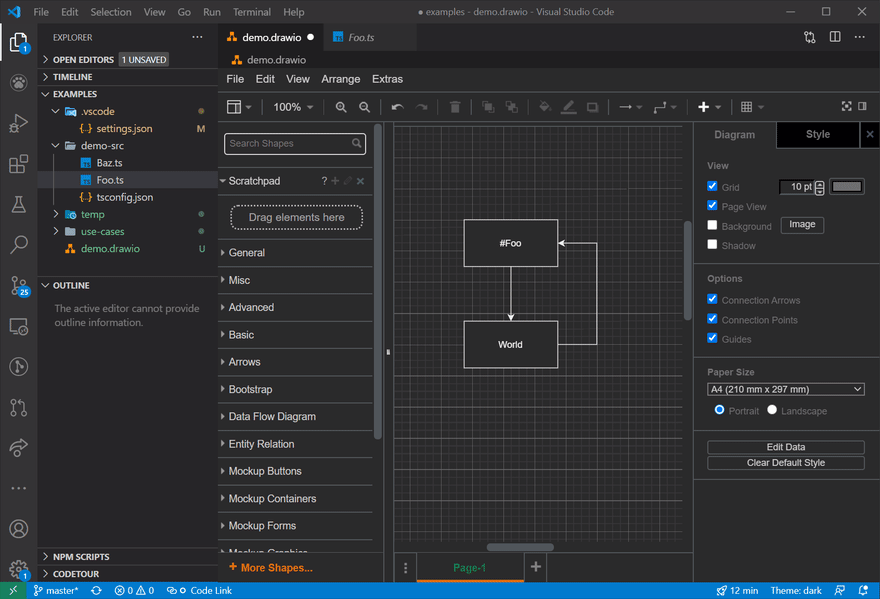
Task: Enable the Background checkbox
Action: coord(713,225)
